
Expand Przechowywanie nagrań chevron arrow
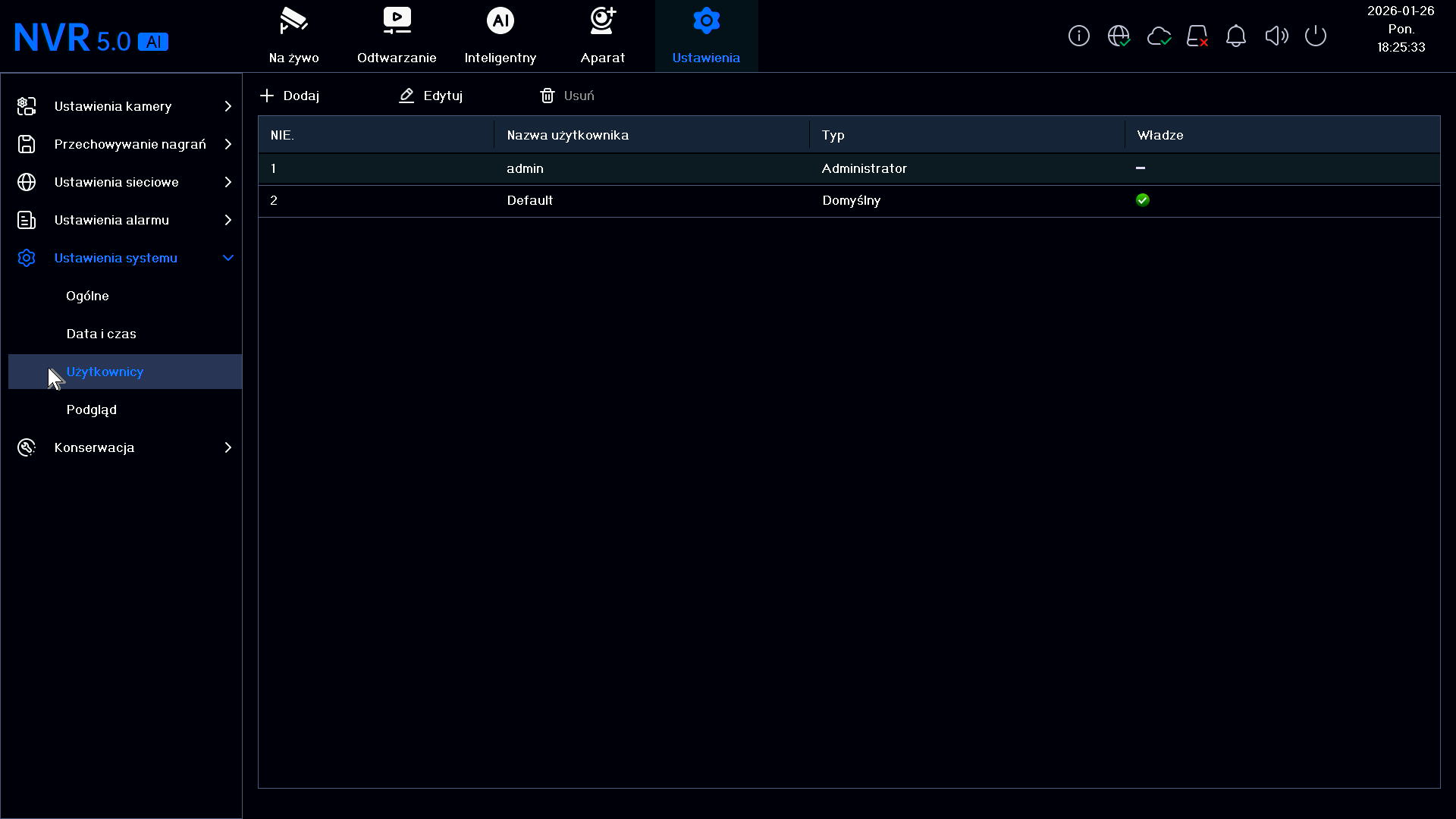[x=227, y=144]
